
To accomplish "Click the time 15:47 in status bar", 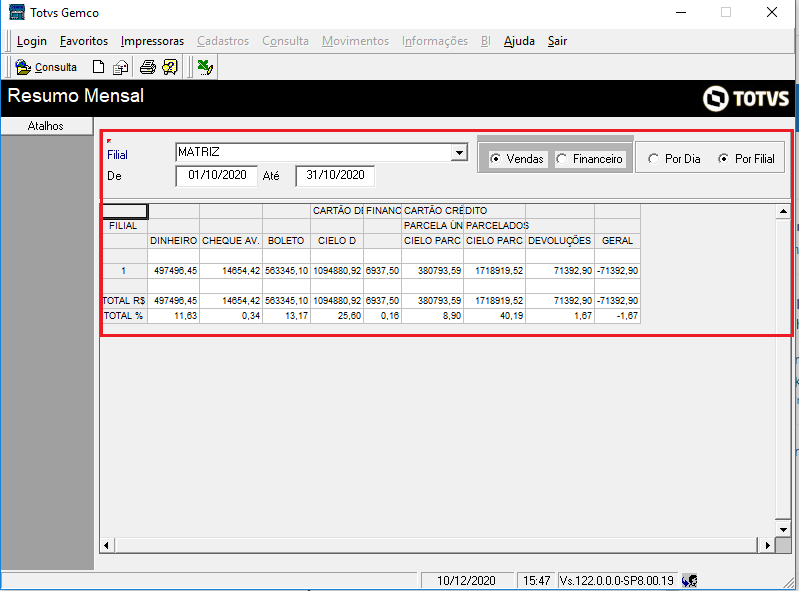I will [537, 580].
